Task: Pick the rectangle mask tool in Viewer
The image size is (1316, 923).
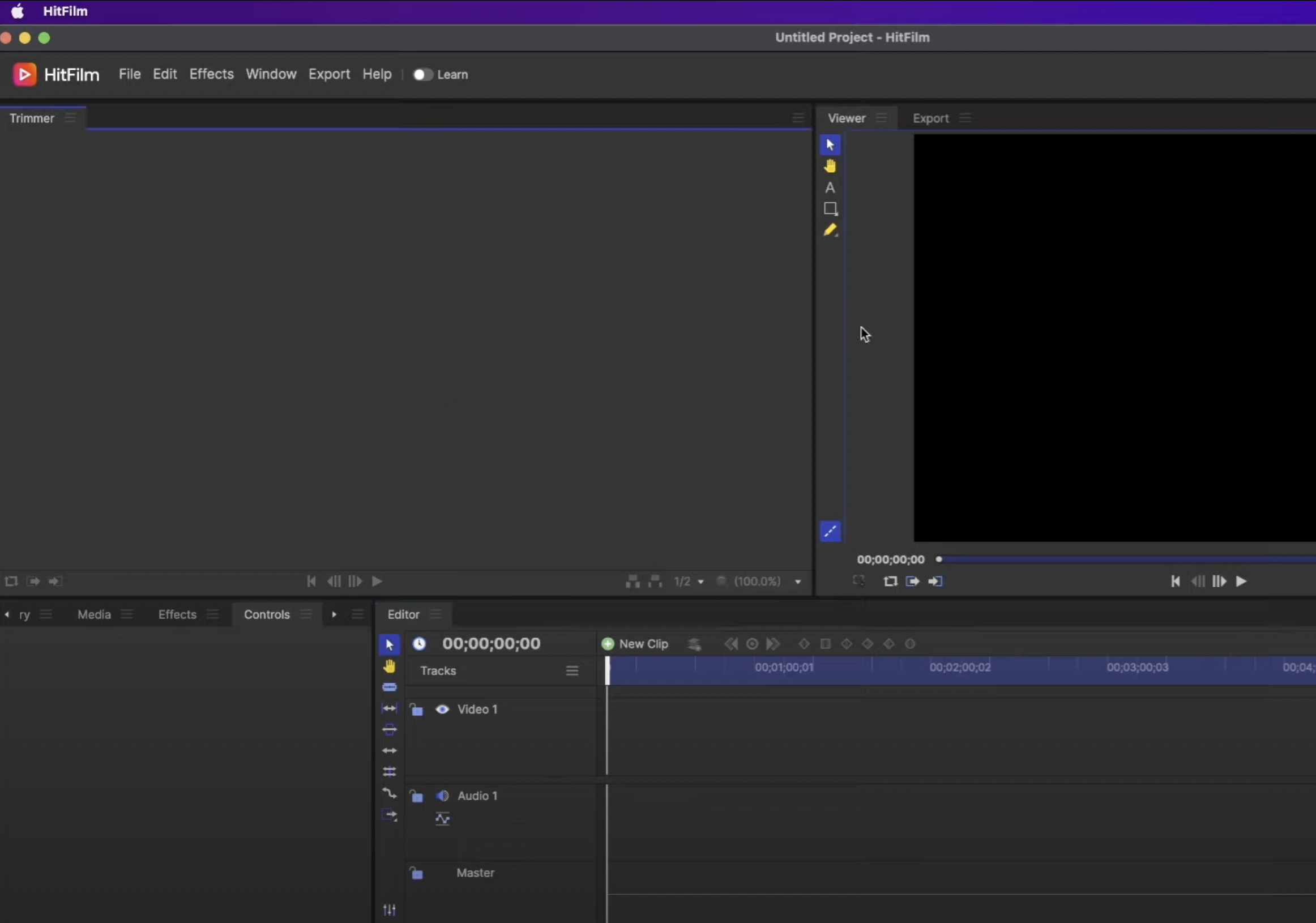Action: coord(830,209)
